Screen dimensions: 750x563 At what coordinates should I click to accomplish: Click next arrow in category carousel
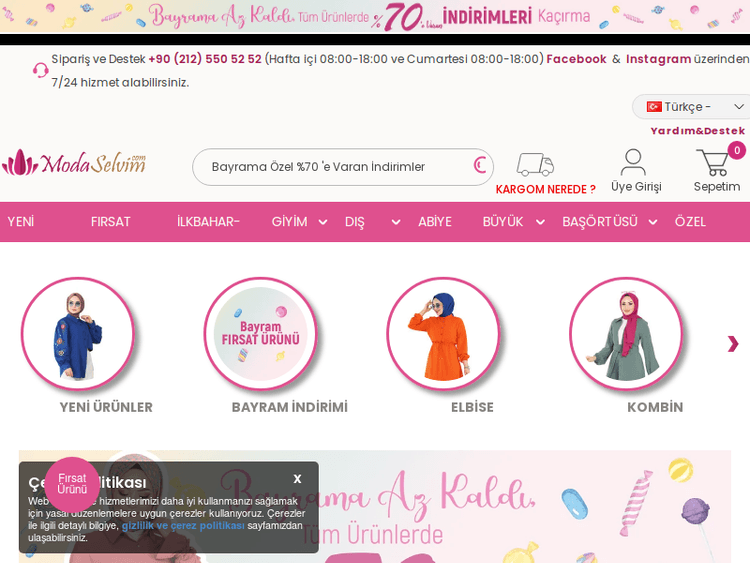coord(732,344)
